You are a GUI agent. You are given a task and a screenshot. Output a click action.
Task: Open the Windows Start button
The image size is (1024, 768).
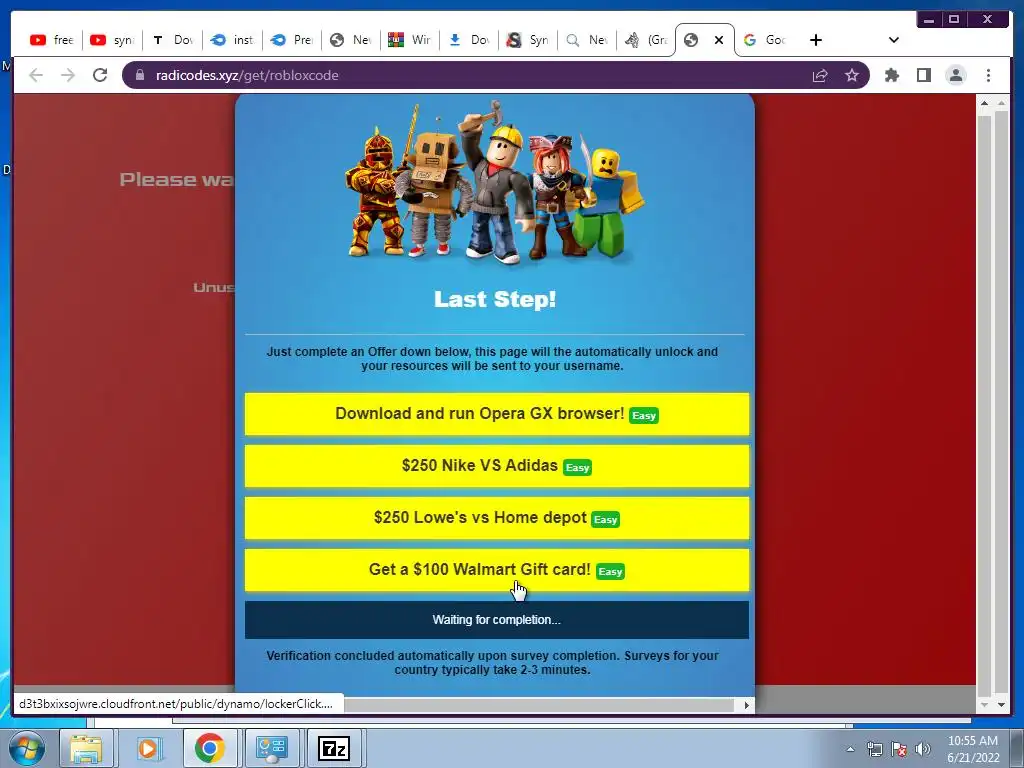[x=26, y=748]
